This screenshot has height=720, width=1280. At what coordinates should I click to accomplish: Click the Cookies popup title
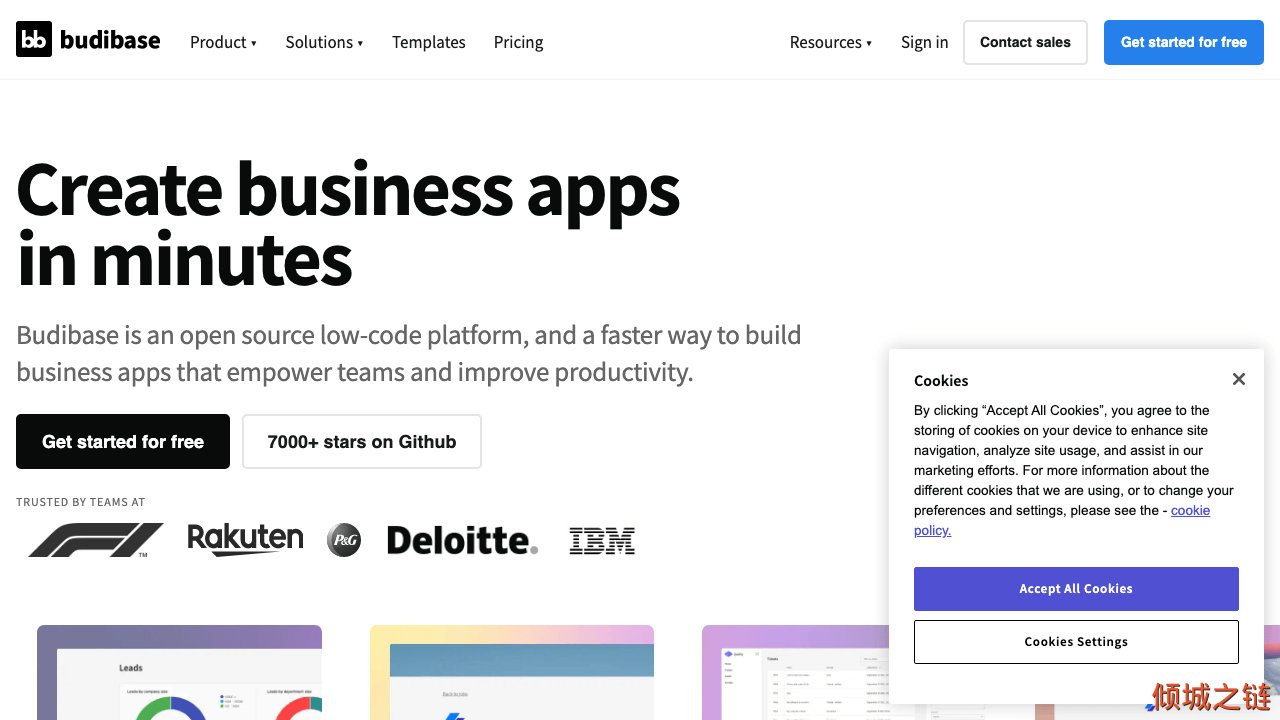tap(941, 380)
